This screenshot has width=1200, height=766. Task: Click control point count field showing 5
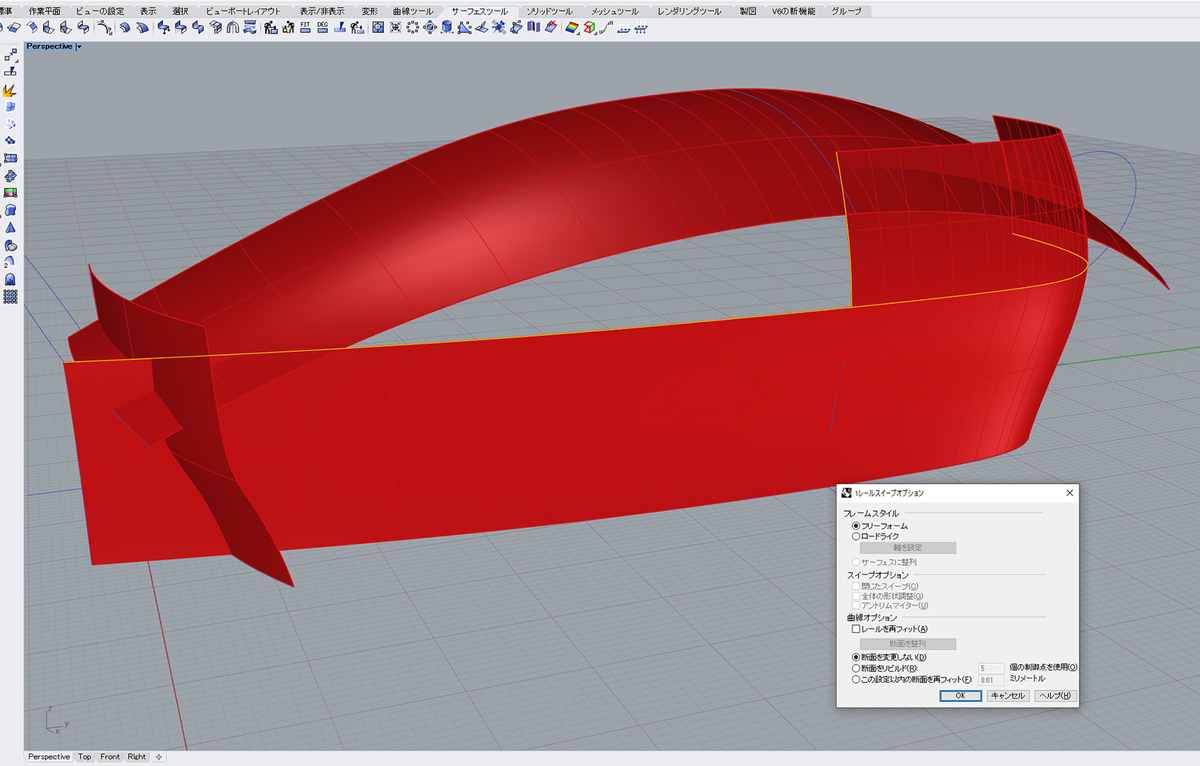(x=991, y=668)
